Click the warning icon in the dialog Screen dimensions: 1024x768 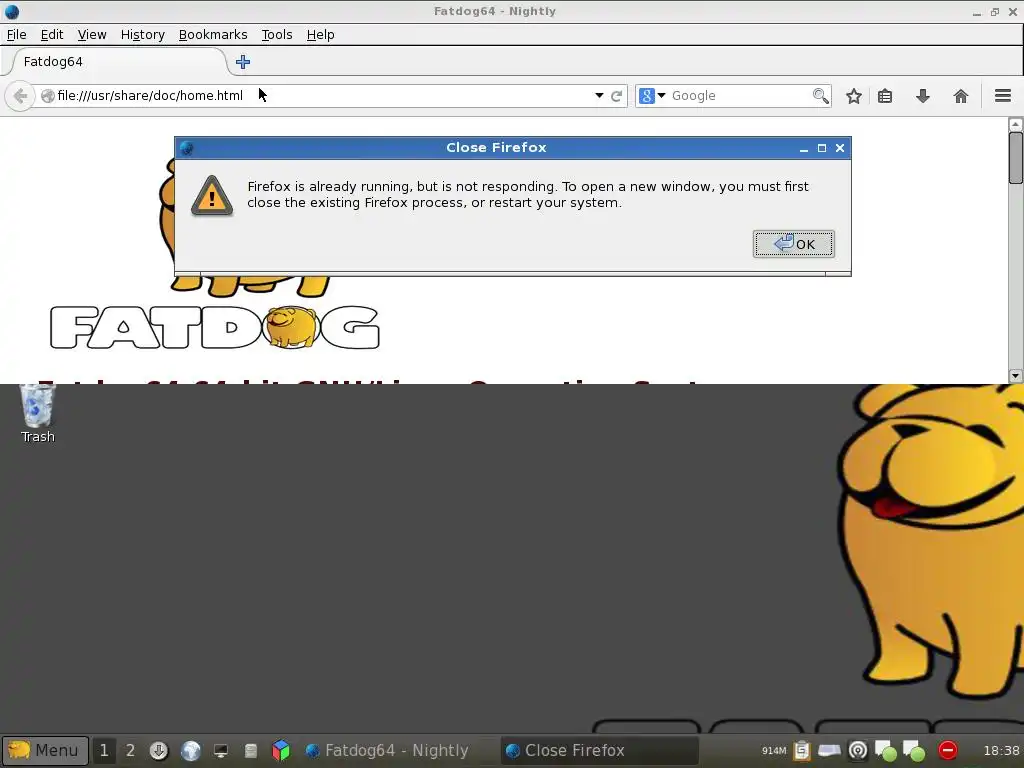(212, 195)
